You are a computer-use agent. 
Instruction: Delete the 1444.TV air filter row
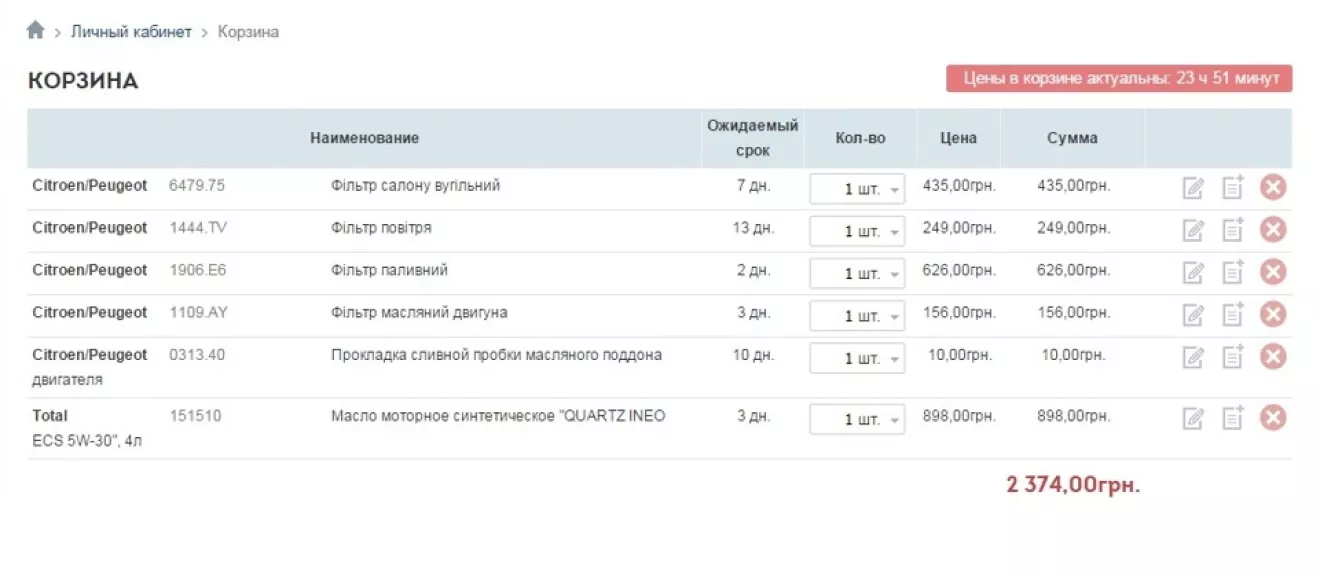[1272, 230]
